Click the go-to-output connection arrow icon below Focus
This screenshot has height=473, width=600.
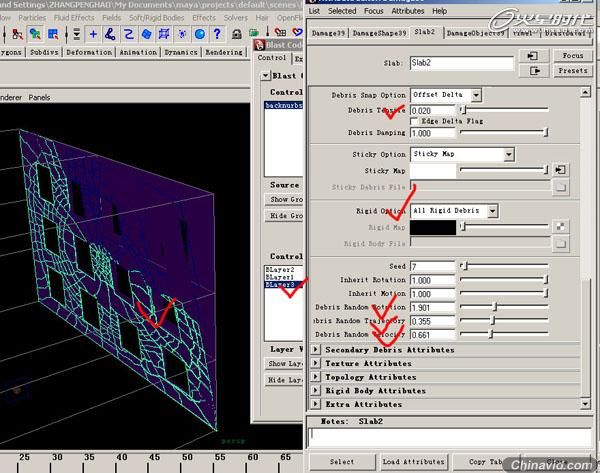[532, 71]
